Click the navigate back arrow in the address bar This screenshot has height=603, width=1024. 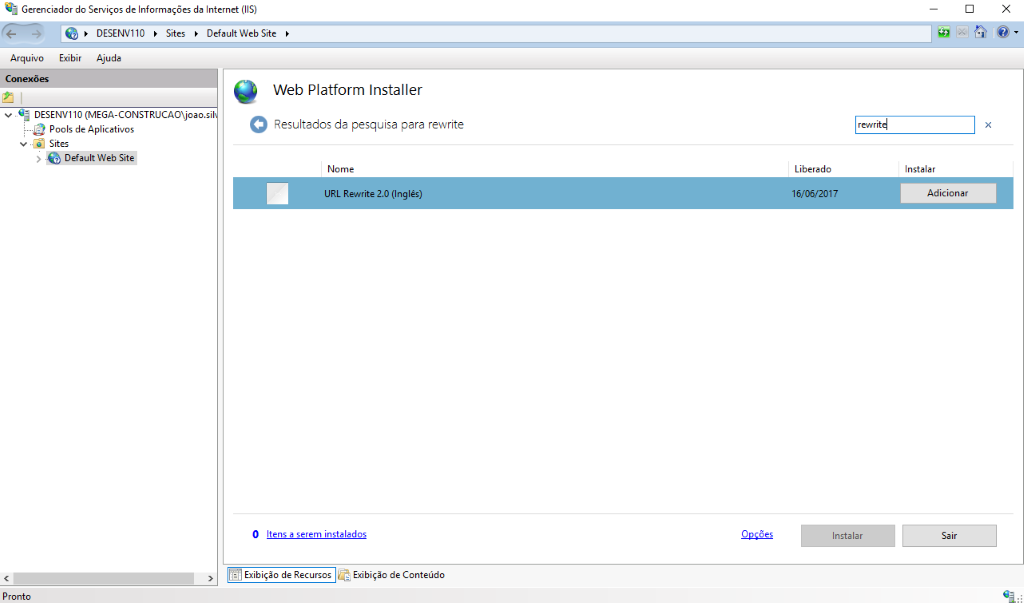[x=14, y=33]
